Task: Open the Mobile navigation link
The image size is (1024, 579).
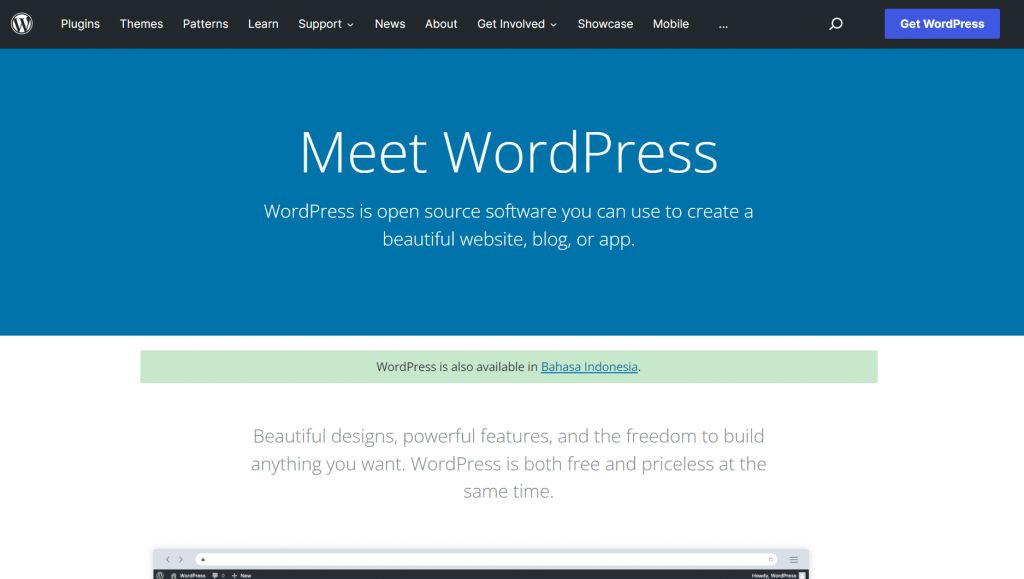Action: tap(671, 24)
